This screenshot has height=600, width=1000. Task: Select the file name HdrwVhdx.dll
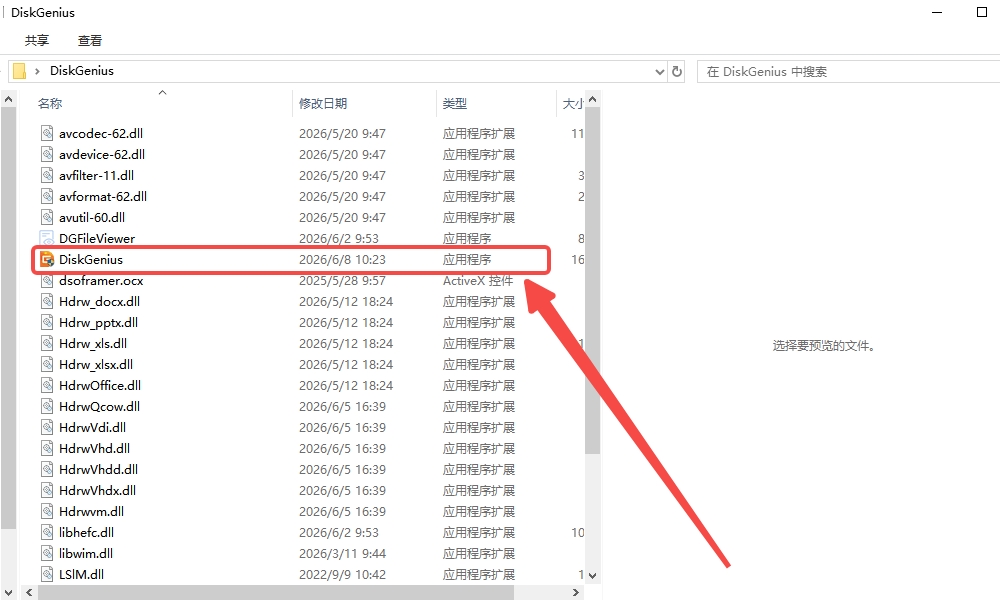[98, 491]
